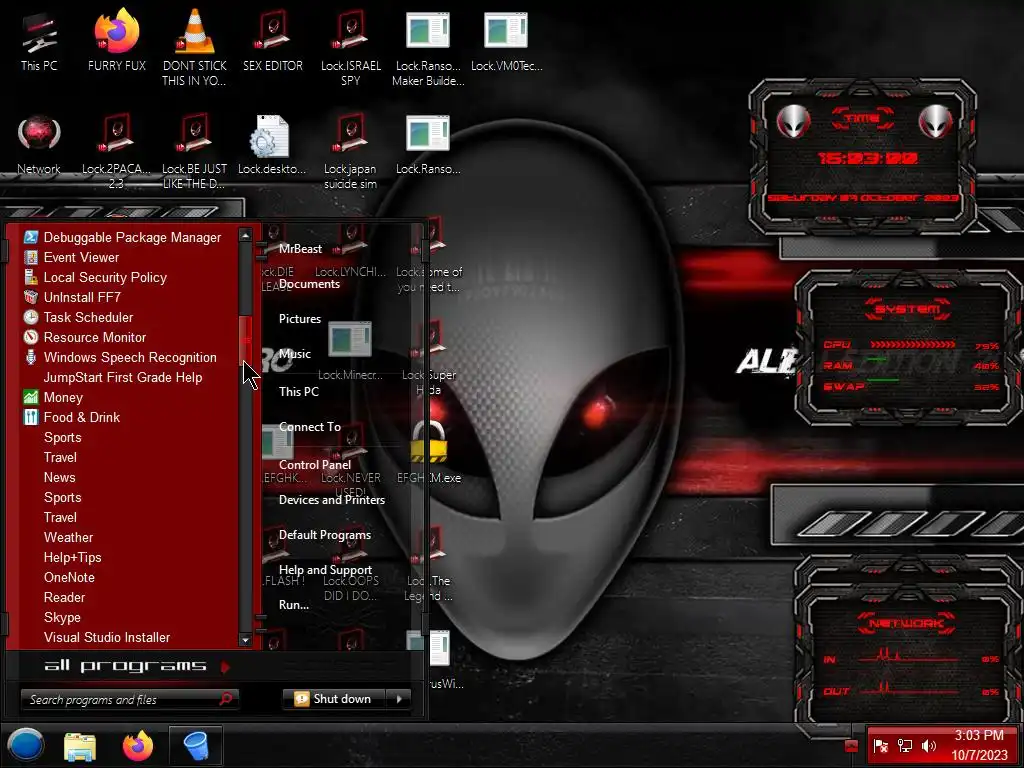
Task: Open Pictures from Start menu
Action: [x=300, y=319]
